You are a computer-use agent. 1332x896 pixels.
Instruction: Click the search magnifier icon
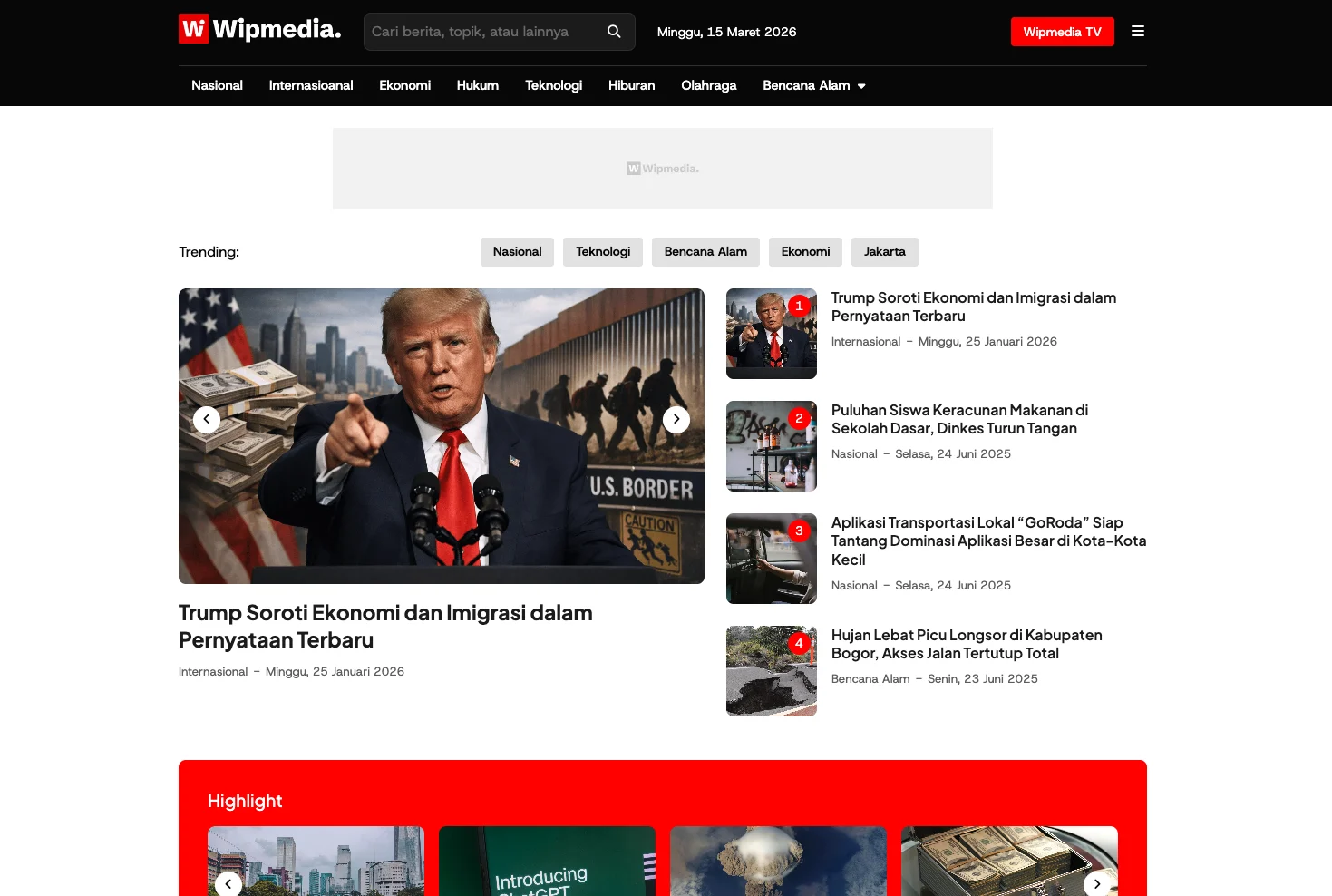click(x=614, y=31)
